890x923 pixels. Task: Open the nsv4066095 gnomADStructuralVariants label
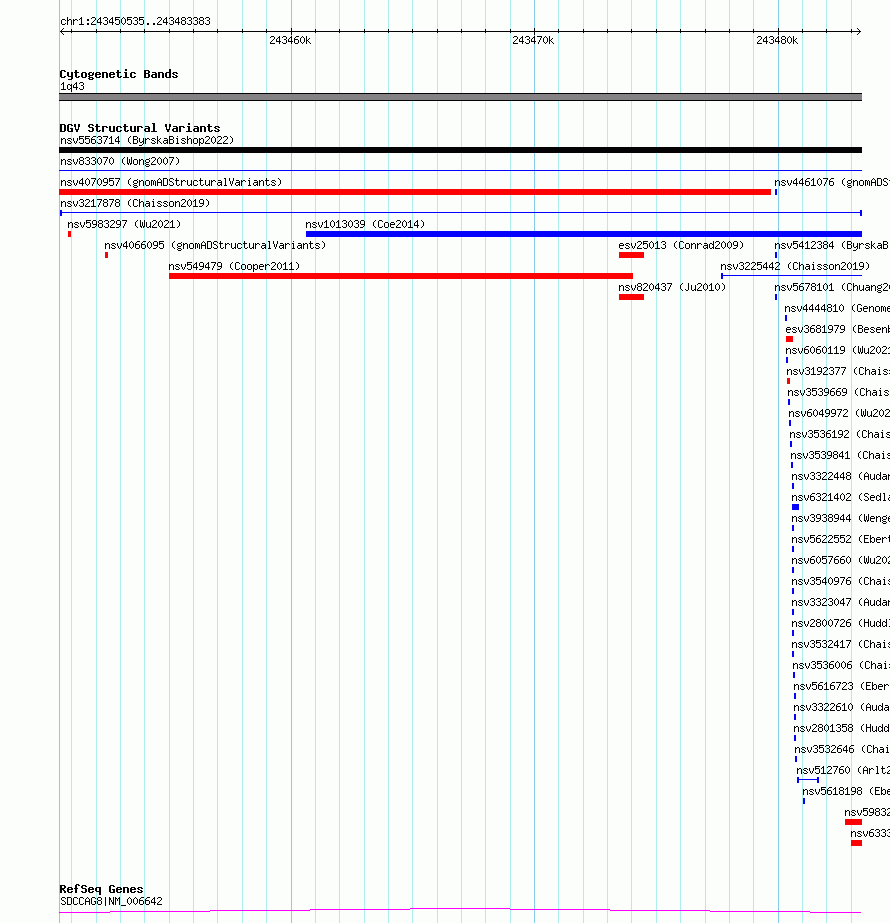point(215,245)
